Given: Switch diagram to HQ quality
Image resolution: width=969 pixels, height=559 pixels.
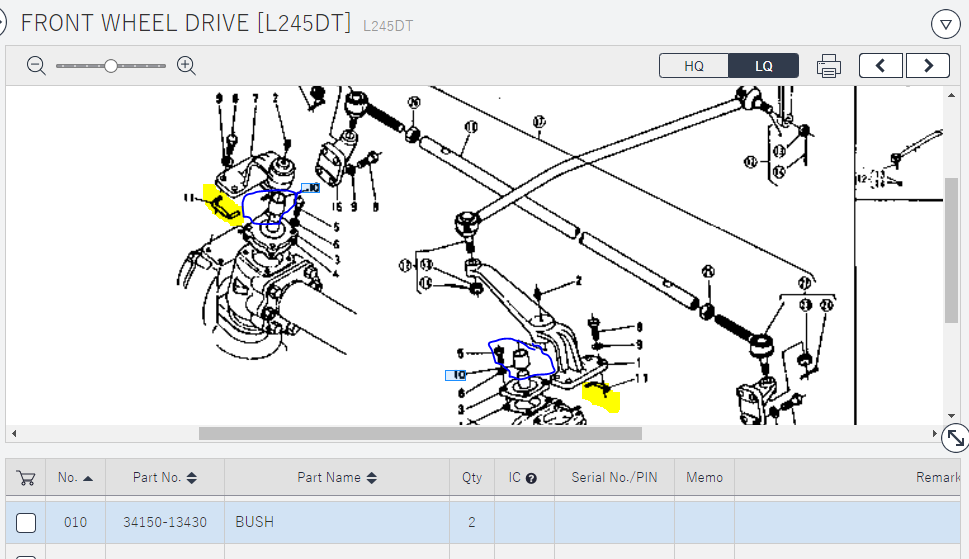Looking at the screenshot, I should coord(694,66).
